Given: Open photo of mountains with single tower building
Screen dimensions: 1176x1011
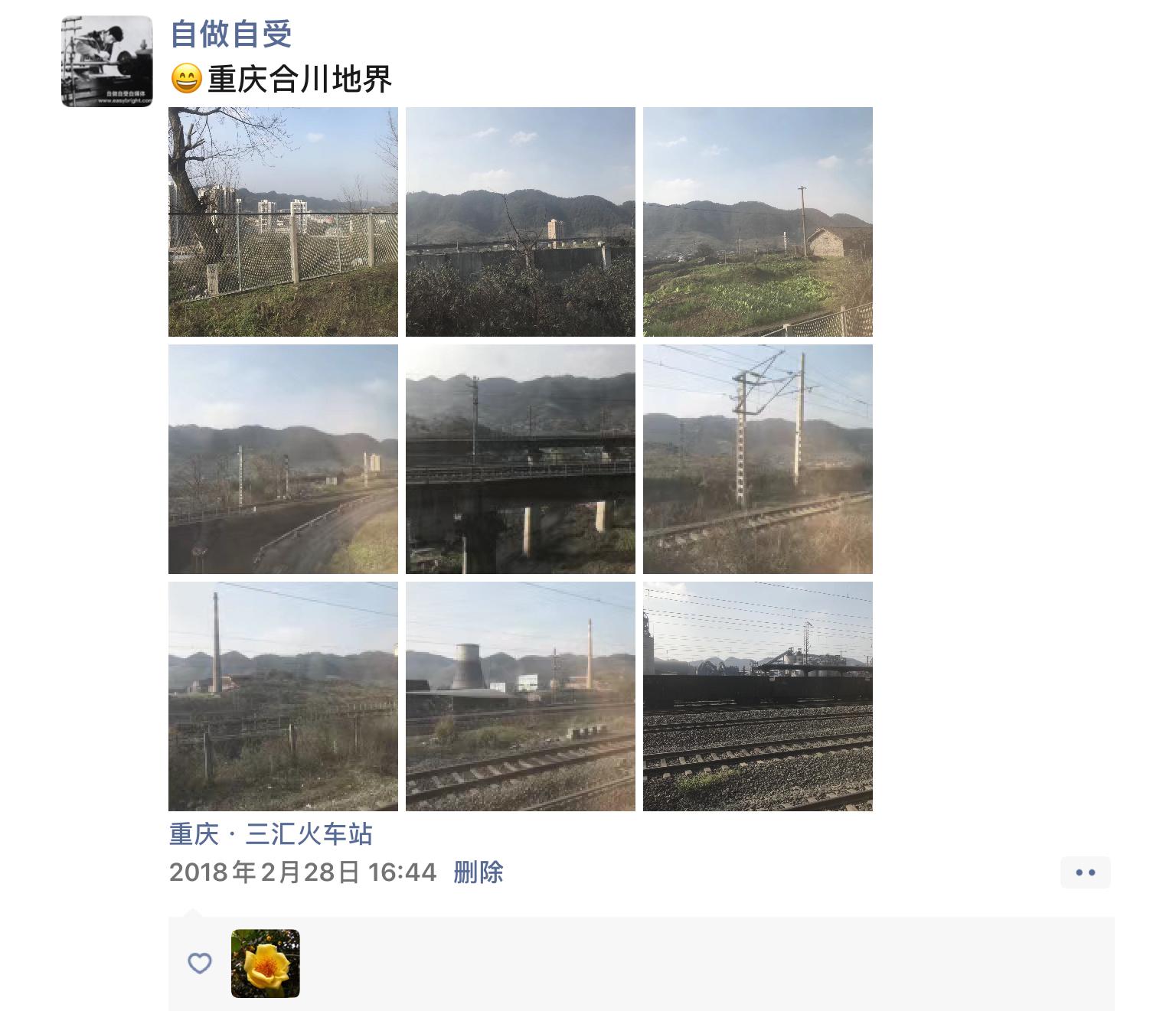Looking at the screenshot, I should coord(521,222).
